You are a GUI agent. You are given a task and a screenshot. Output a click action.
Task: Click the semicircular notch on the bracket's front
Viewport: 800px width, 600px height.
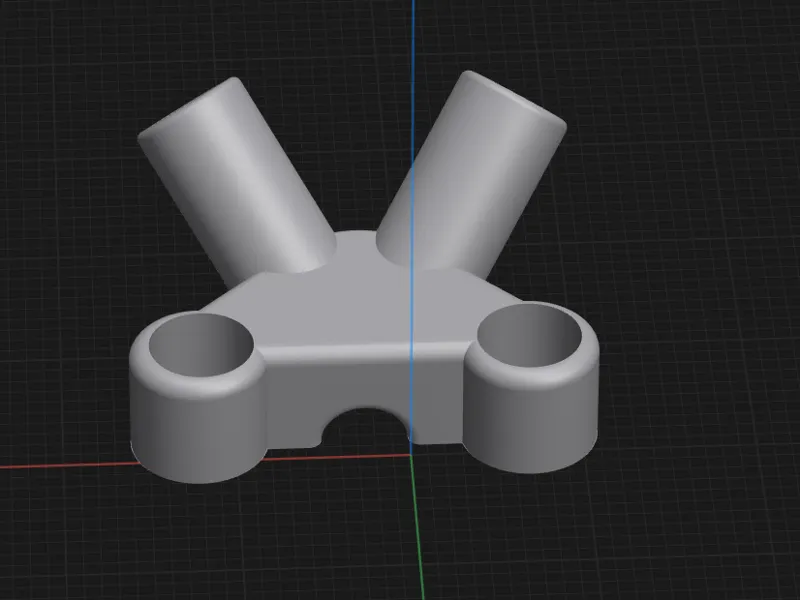coord(365,426)
